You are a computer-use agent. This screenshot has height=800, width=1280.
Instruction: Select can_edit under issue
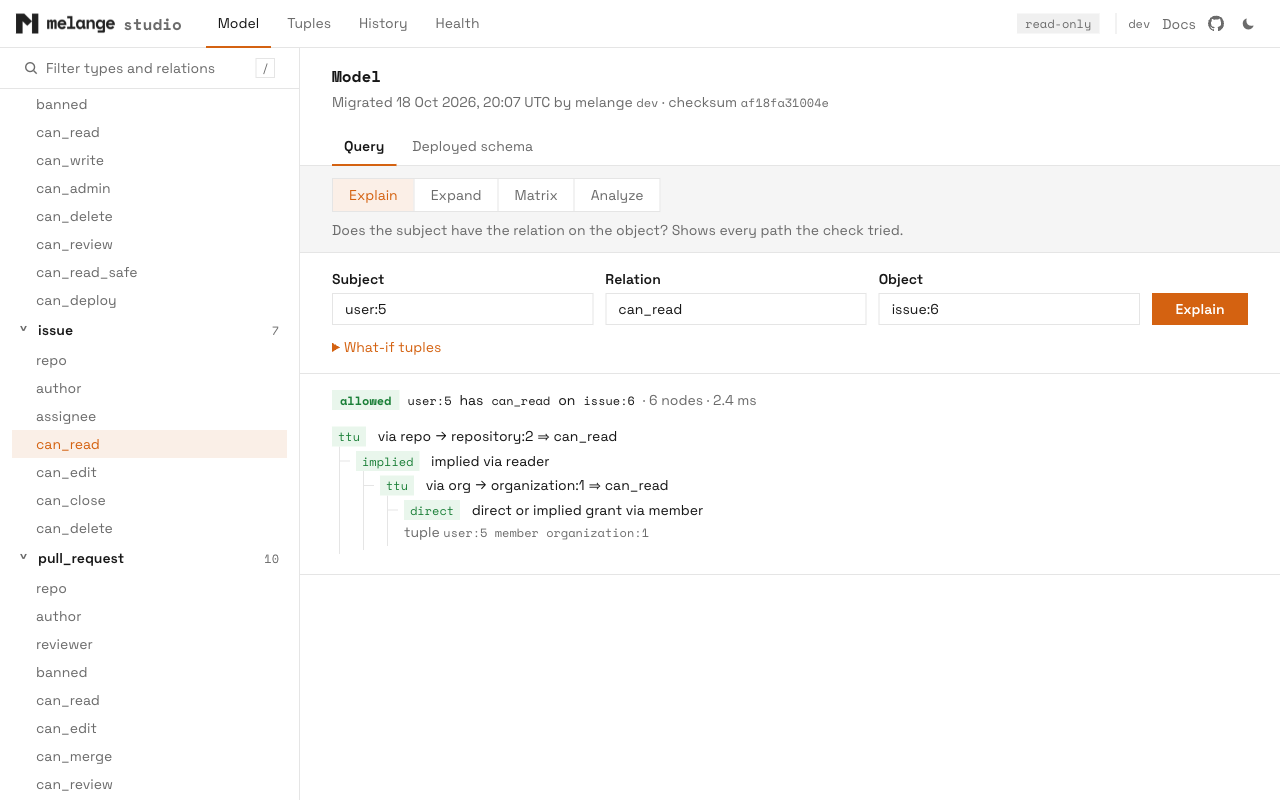point(149,472)
